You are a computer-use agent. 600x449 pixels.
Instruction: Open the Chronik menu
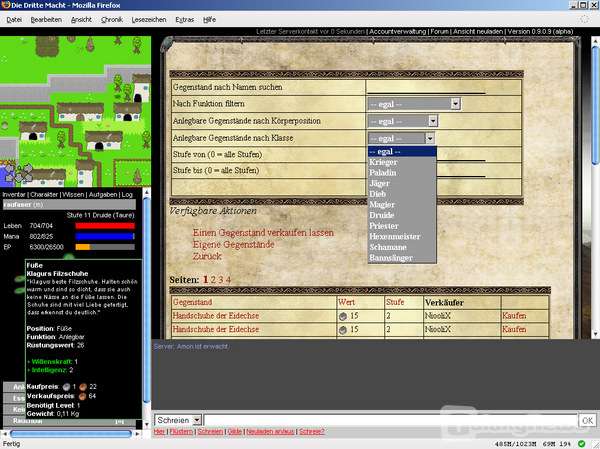[x=112, y=20]
